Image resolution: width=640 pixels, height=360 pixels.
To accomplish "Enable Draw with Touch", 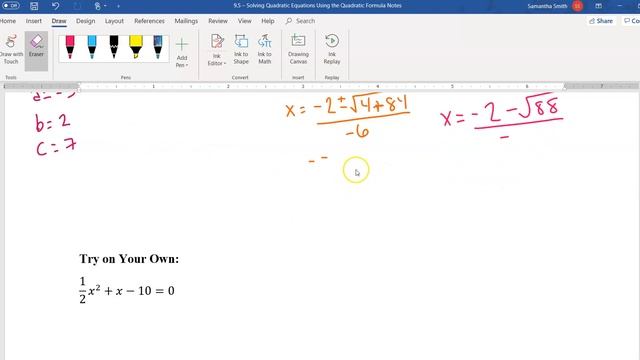I will coord(11,49).
